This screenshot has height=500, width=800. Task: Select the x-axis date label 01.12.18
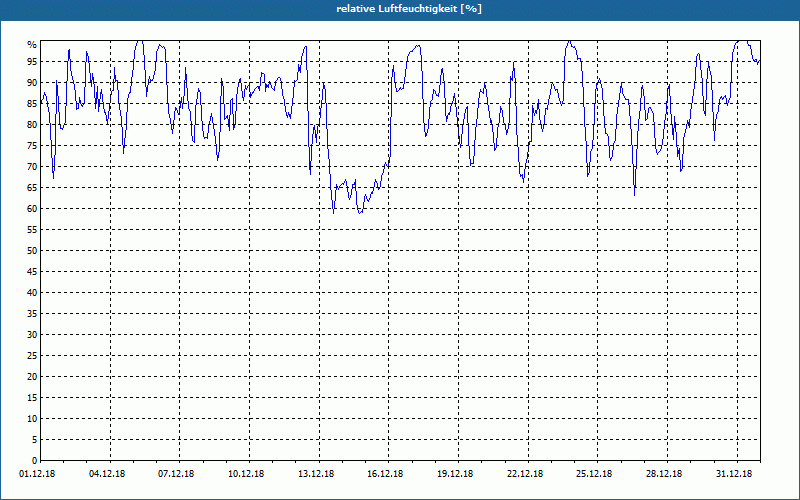pos(37,474)
